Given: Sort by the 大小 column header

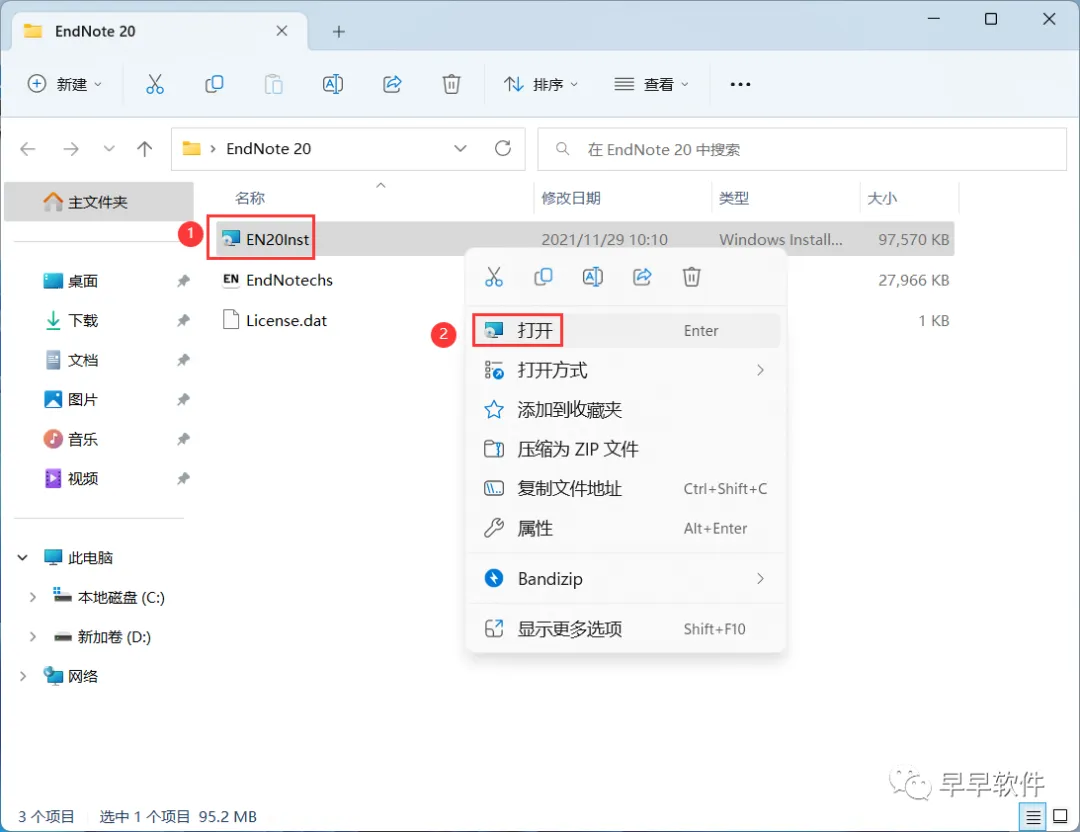Looking at the screenshot, I should coord(882,198).
